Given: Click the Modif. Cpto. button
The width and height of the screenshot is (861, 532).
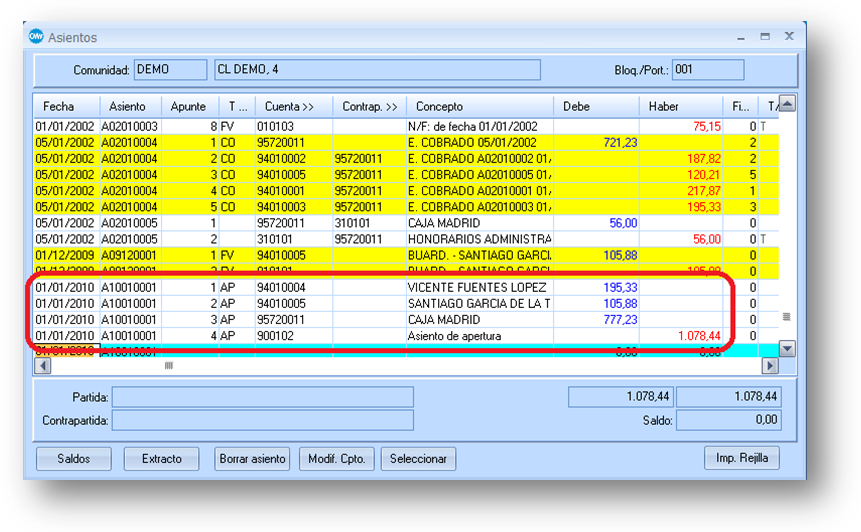Looking at the screenshot, I should pyautogui.click(x=337, y=459).
